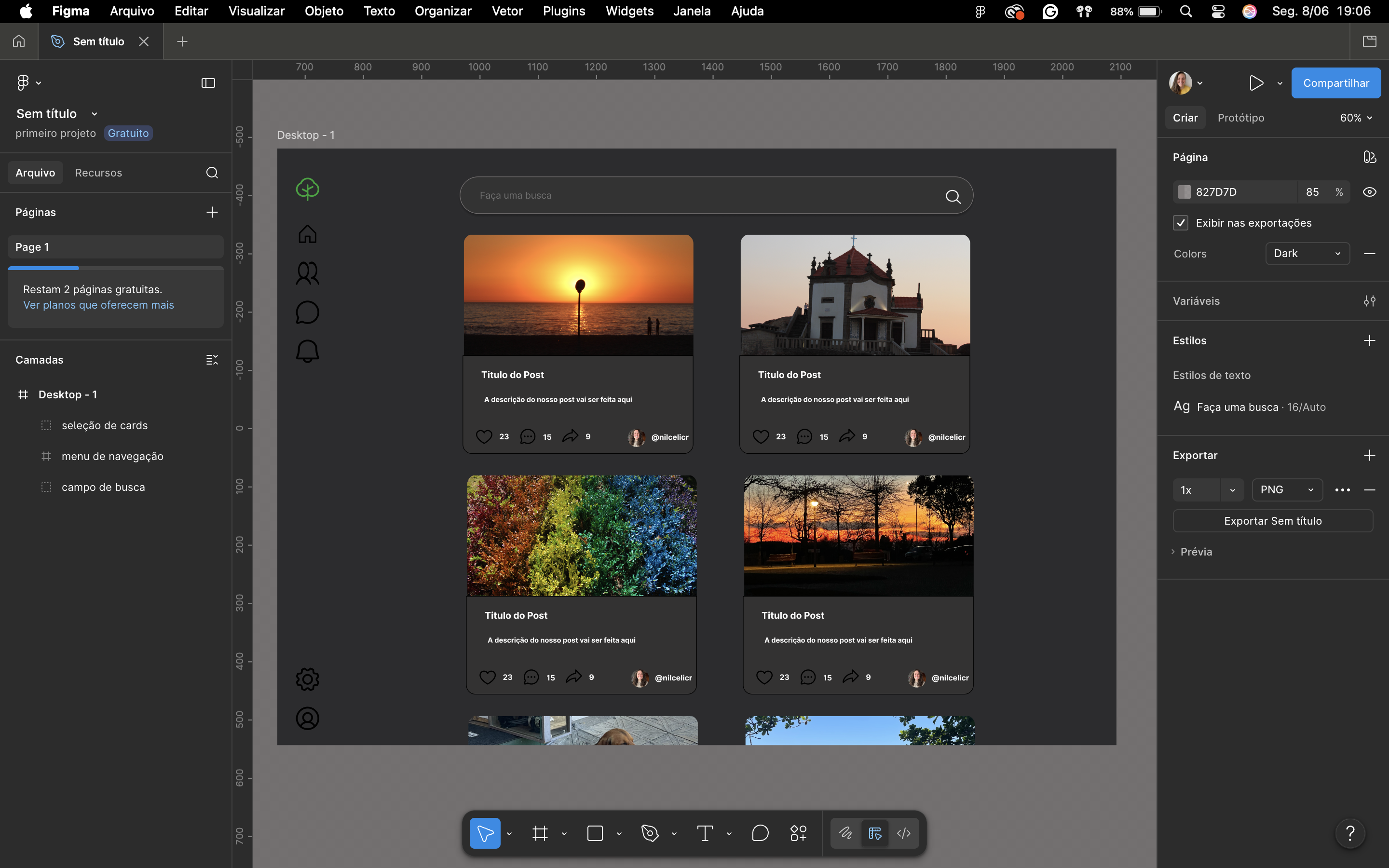Screen dimensions: 1389x868
Task: Collapse all layers in Camadas
Action: [212, 360]
